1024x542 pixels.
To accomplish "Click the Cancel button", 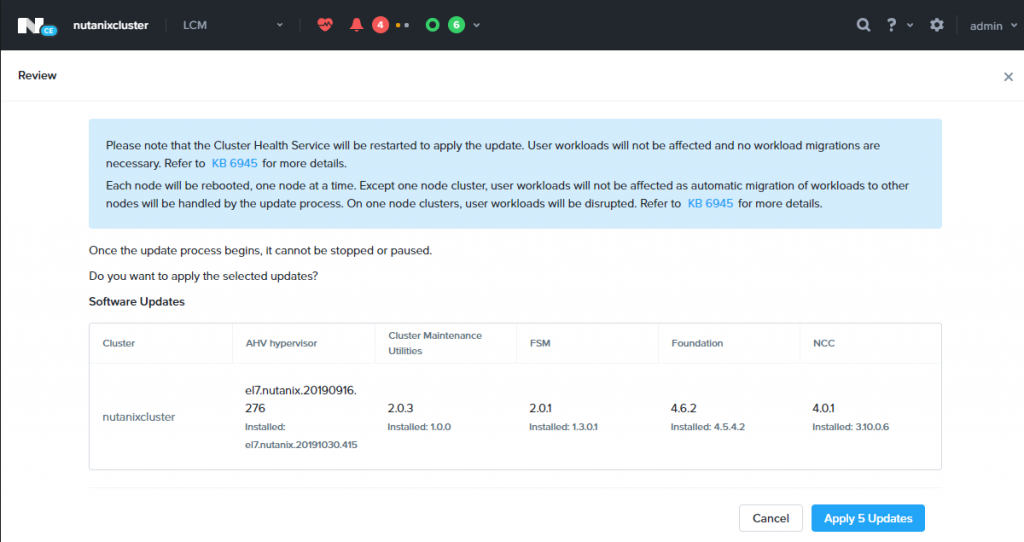I will (771, 518).
